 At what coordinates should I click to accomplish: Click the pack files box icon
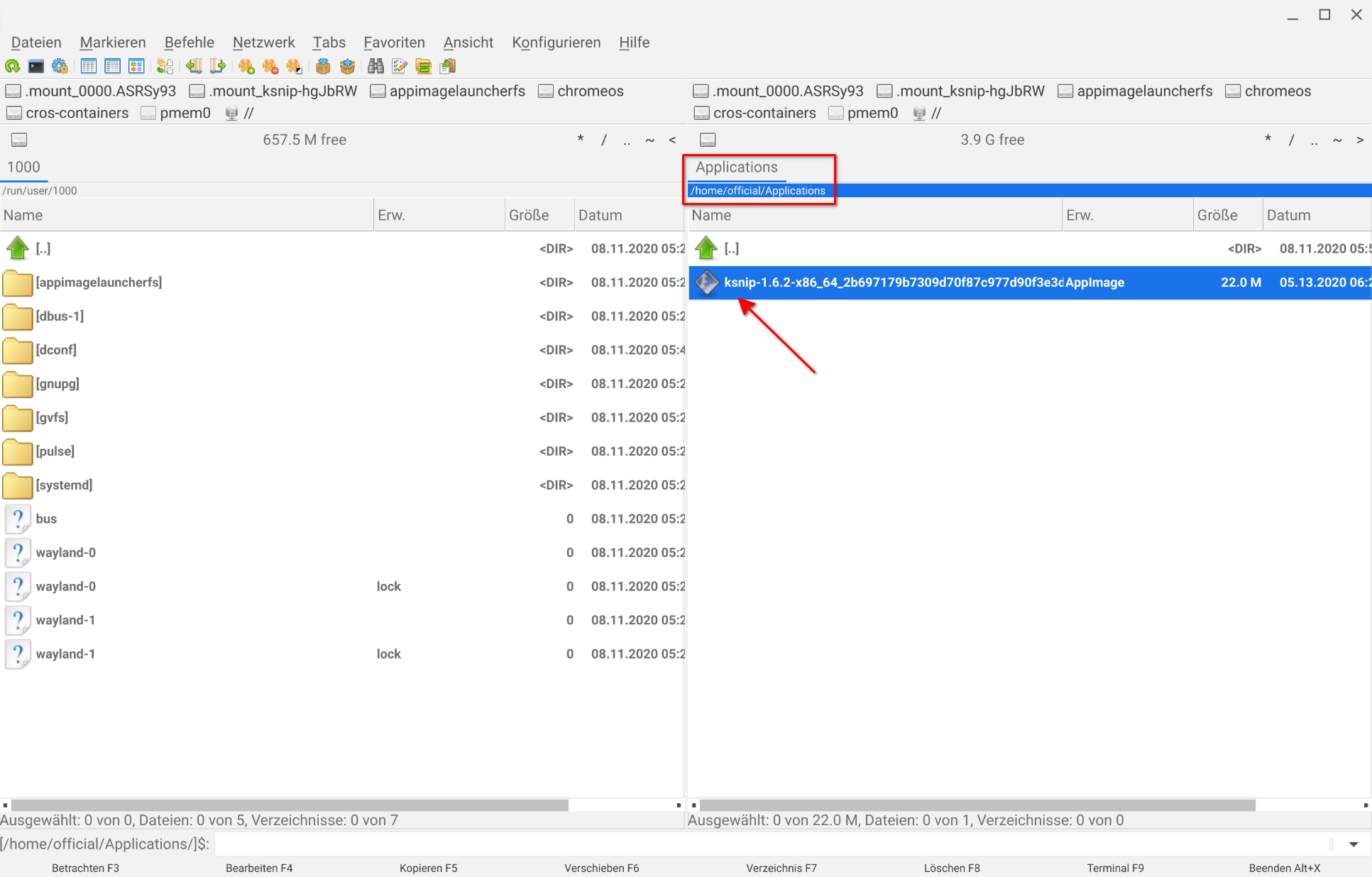[x=323, y=67]
